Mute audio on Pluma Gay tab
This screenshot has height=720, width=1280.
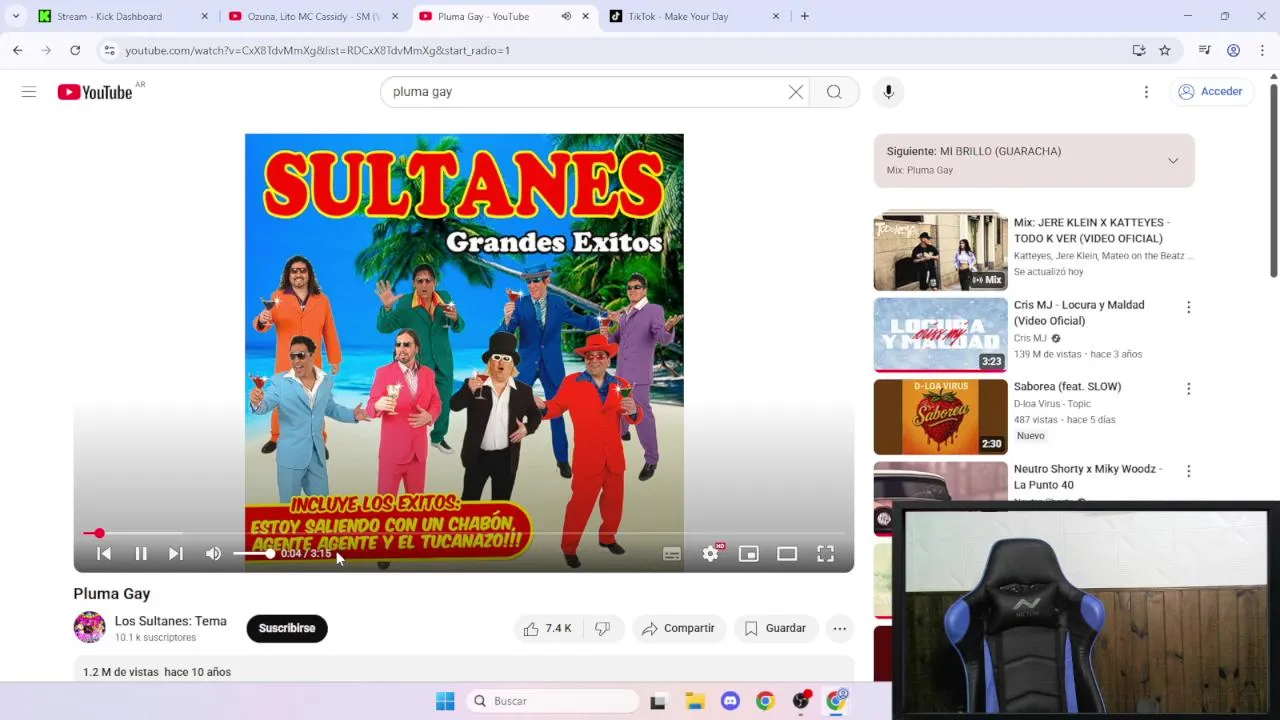coord(566,16)
